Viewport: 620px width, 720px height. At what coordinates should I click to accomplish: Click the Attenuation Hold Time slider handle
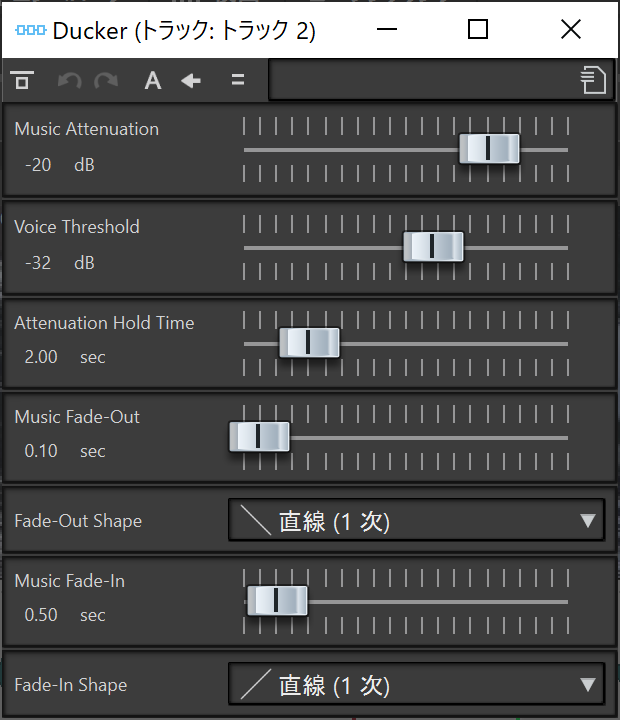point(309,342)
